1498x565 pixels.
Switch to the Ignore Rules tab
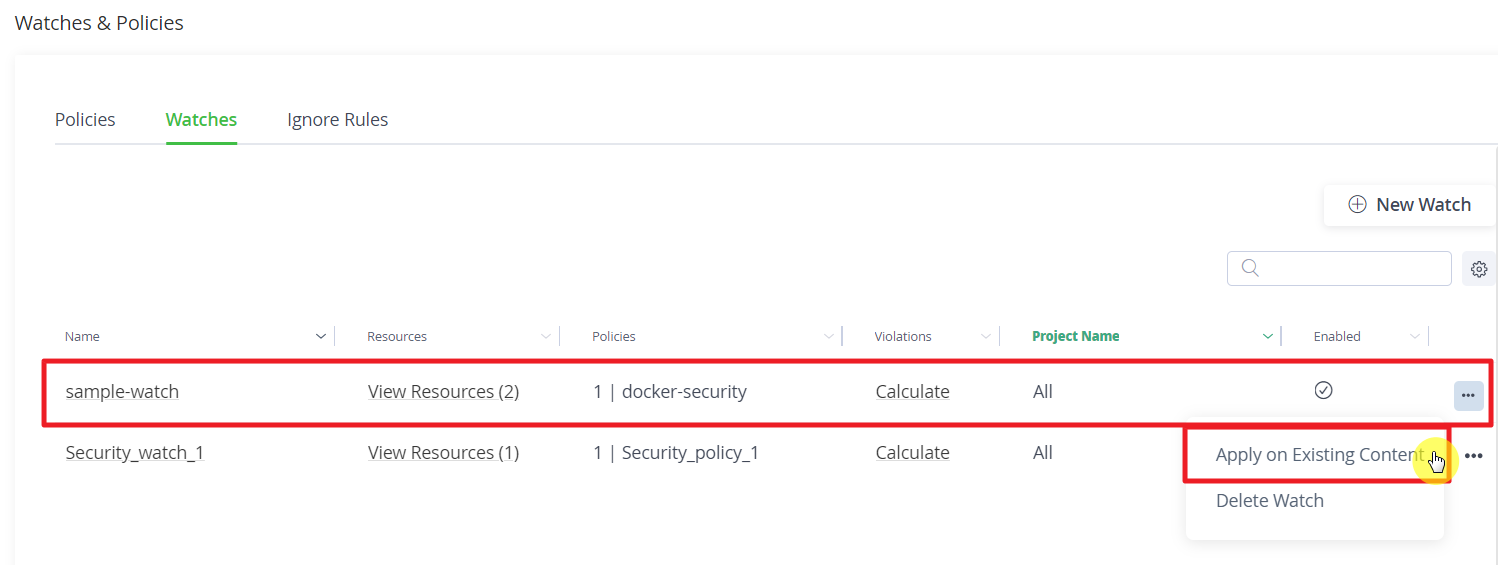tap(338, 120)
